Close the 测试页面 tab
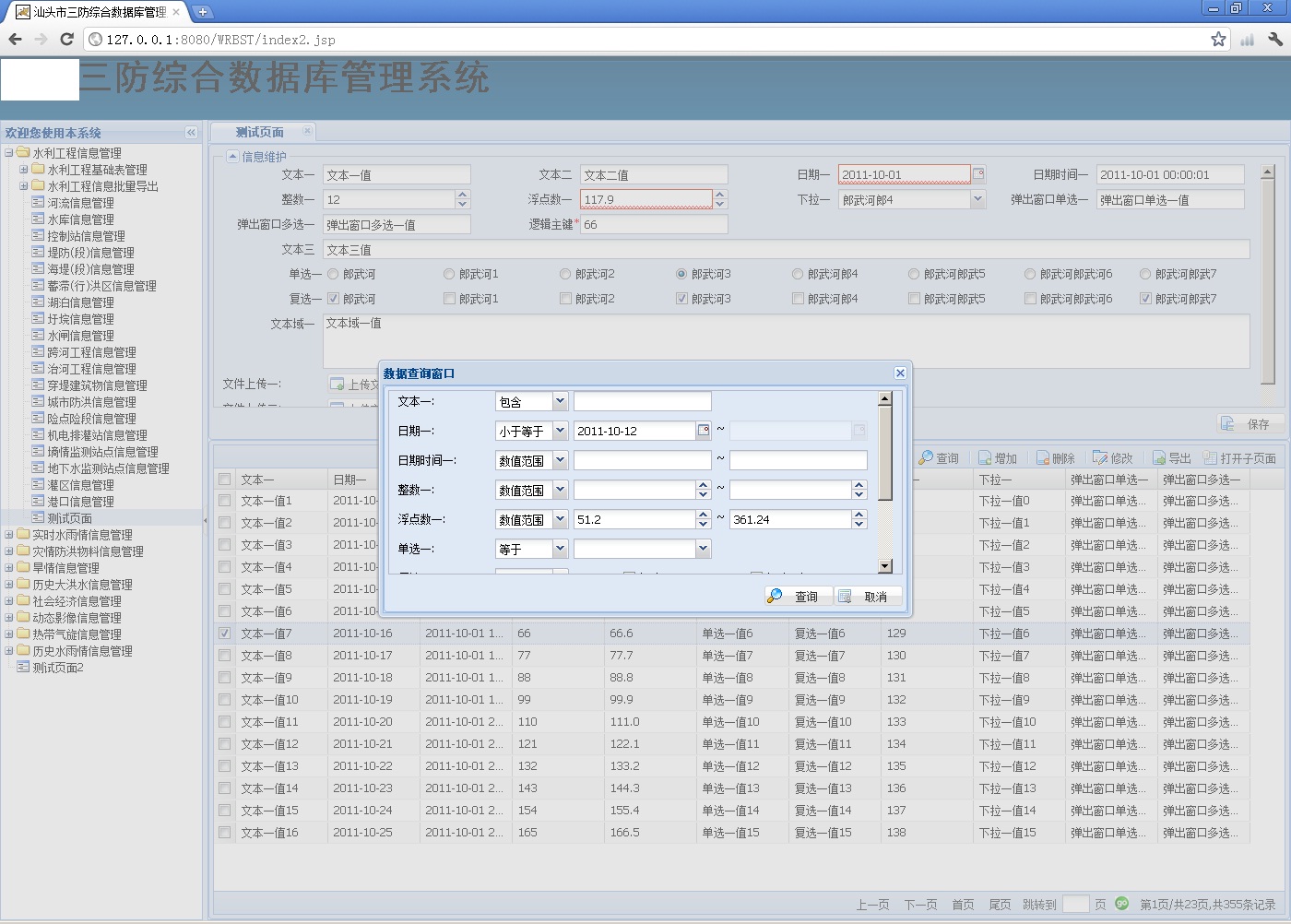 (x=307, y=131)
